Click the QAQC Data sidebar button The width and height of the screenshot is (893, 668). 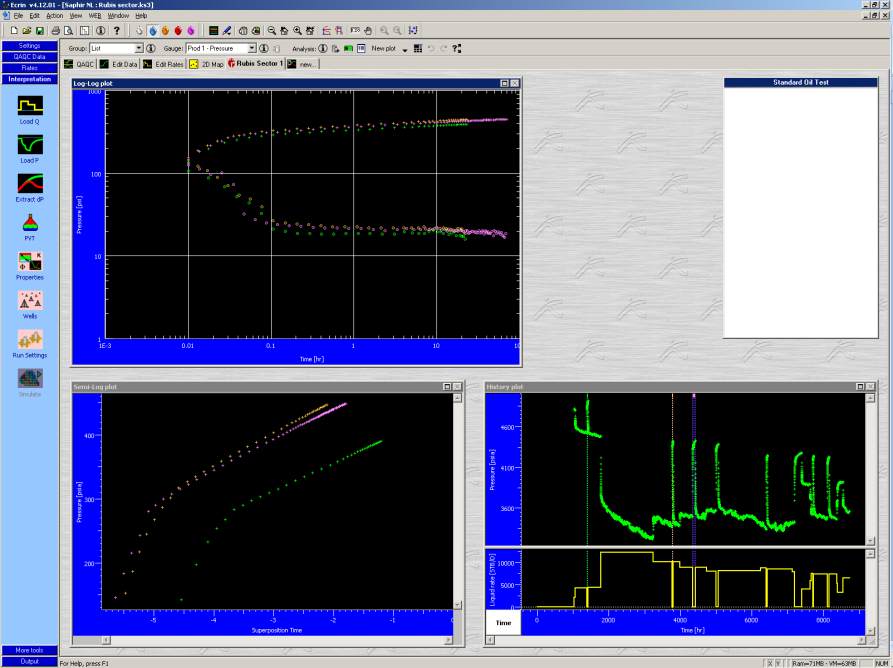click(30, 57)
